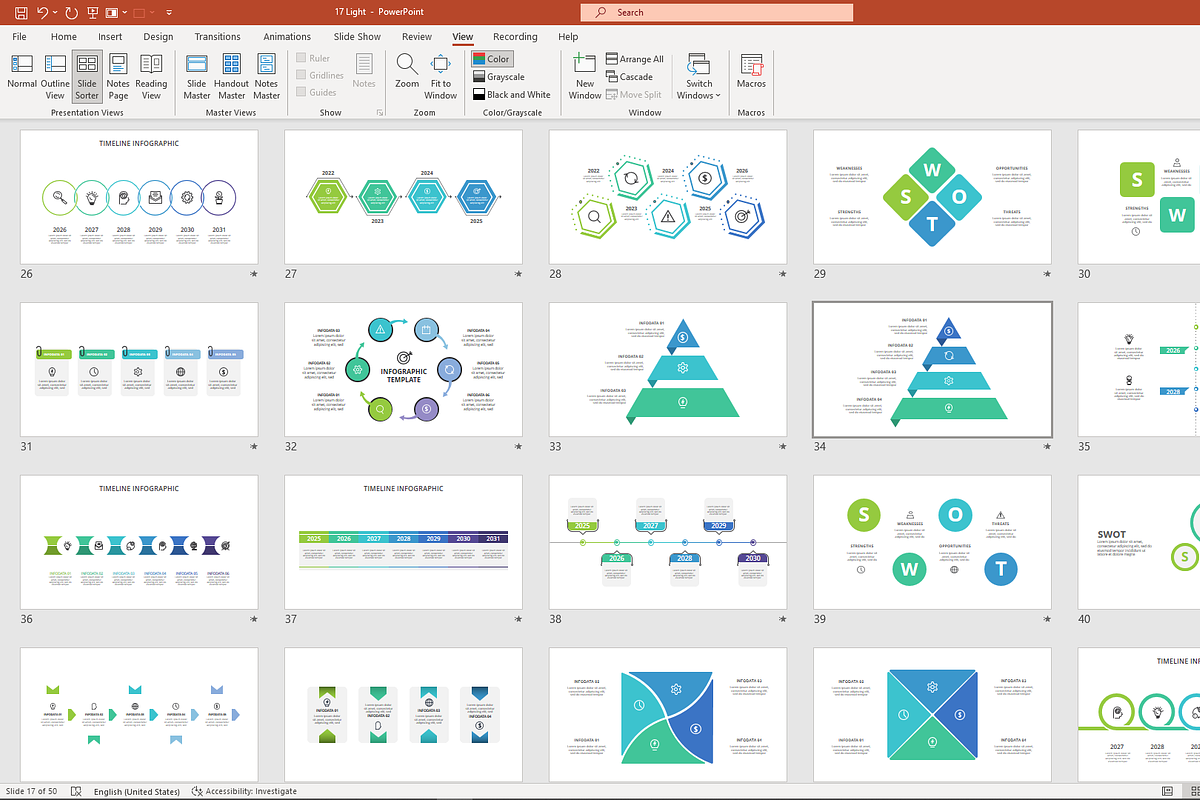Select slide 26 timeline infographic thumbnail
The height and width of the screenshot is (800, 1200).
[139, 197]
